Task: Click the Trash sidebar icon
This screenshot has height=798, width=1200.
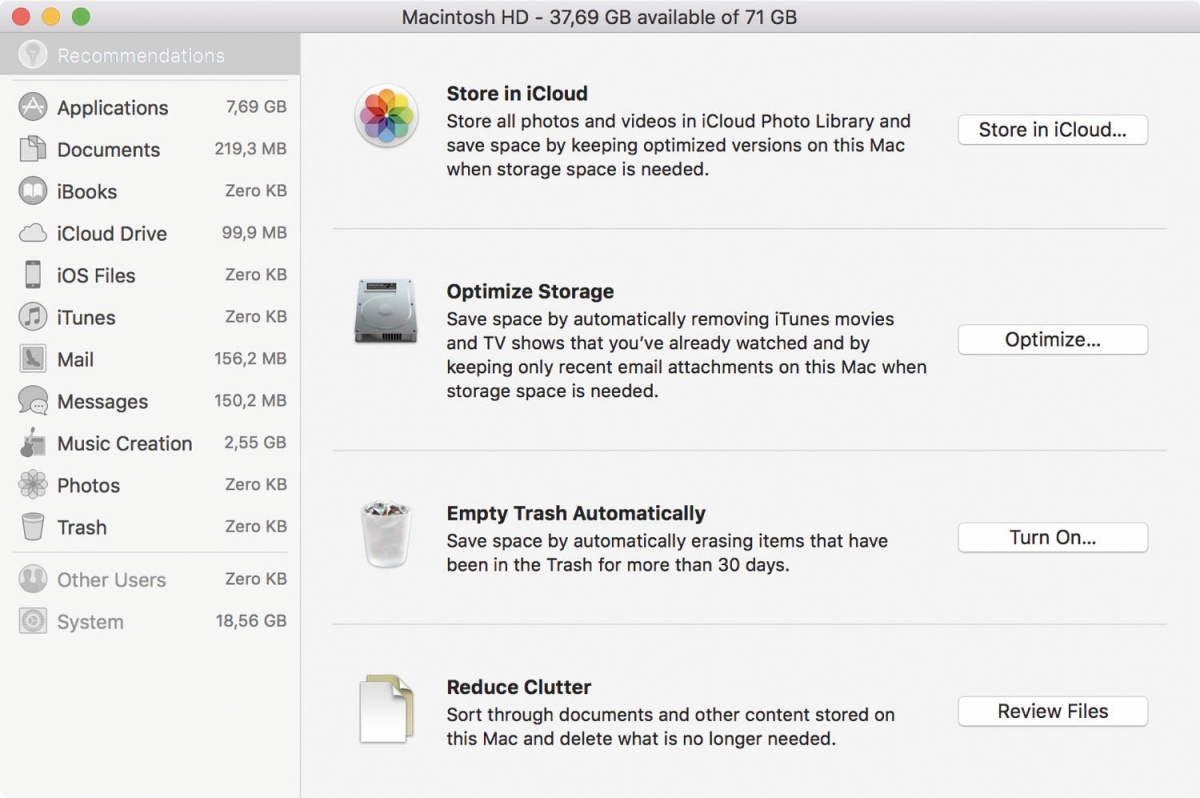Action: pos(34,527)
